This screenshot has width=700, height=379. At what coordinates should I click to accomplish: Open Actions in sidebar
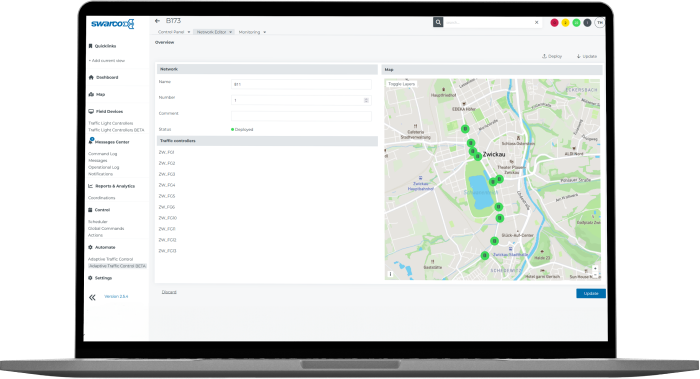click(x=95, y=235)
